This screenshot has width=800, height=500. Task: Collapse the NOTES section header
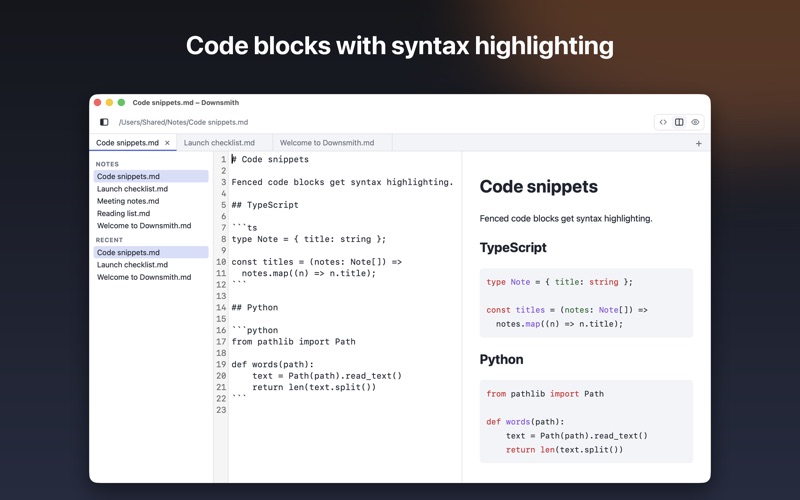[107, 164]
